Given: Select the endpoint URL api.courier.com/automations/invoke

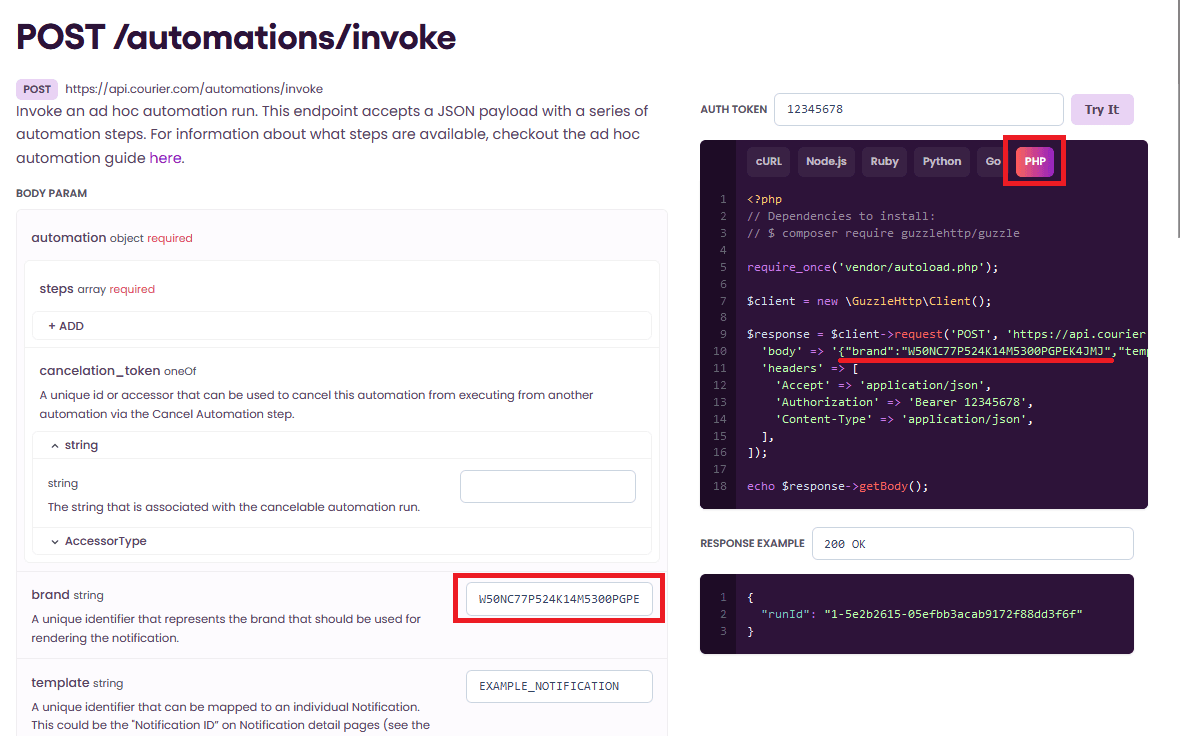Looking at the screenshot, I should (194, 89).
